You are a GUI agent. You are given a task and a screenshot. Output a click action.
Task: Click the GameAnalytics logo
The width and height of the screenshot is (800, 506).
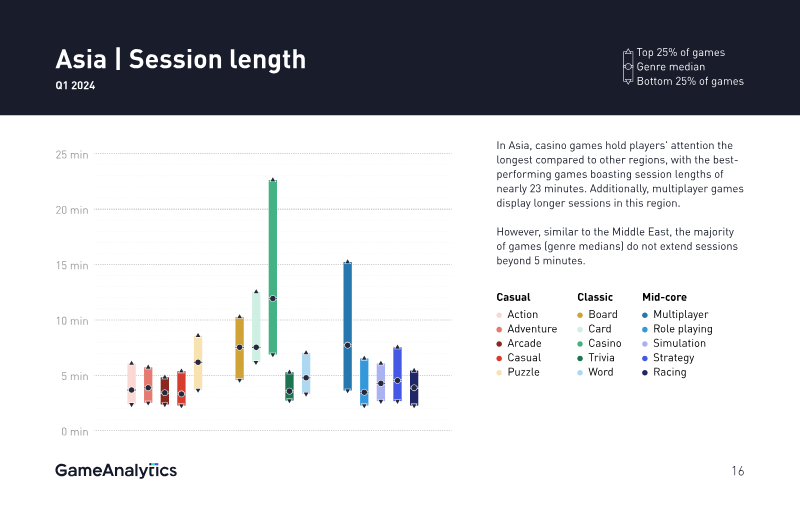click(x=116, y=470)
